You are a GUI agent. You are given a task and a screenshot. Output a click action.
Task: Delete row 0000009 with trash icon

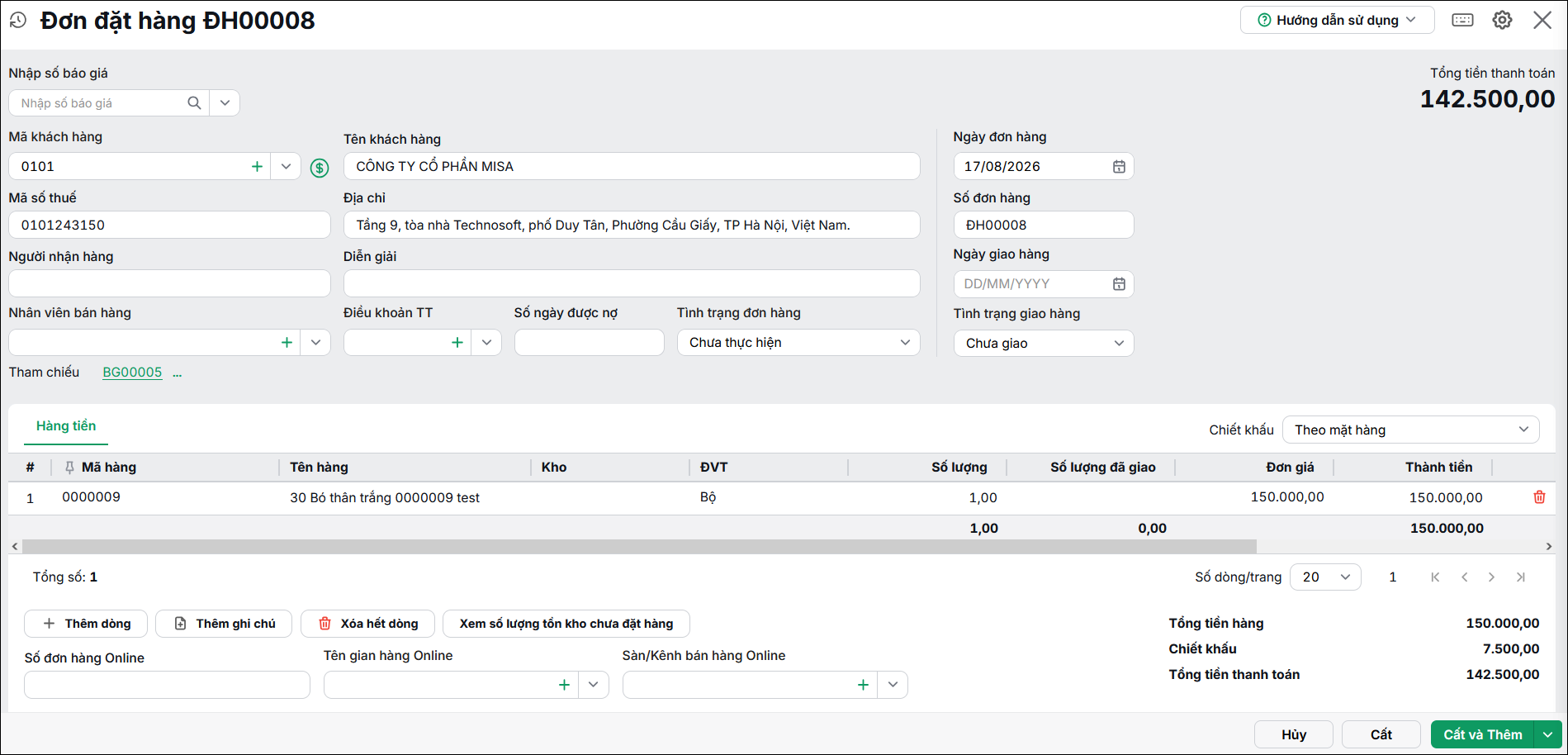1539,496
